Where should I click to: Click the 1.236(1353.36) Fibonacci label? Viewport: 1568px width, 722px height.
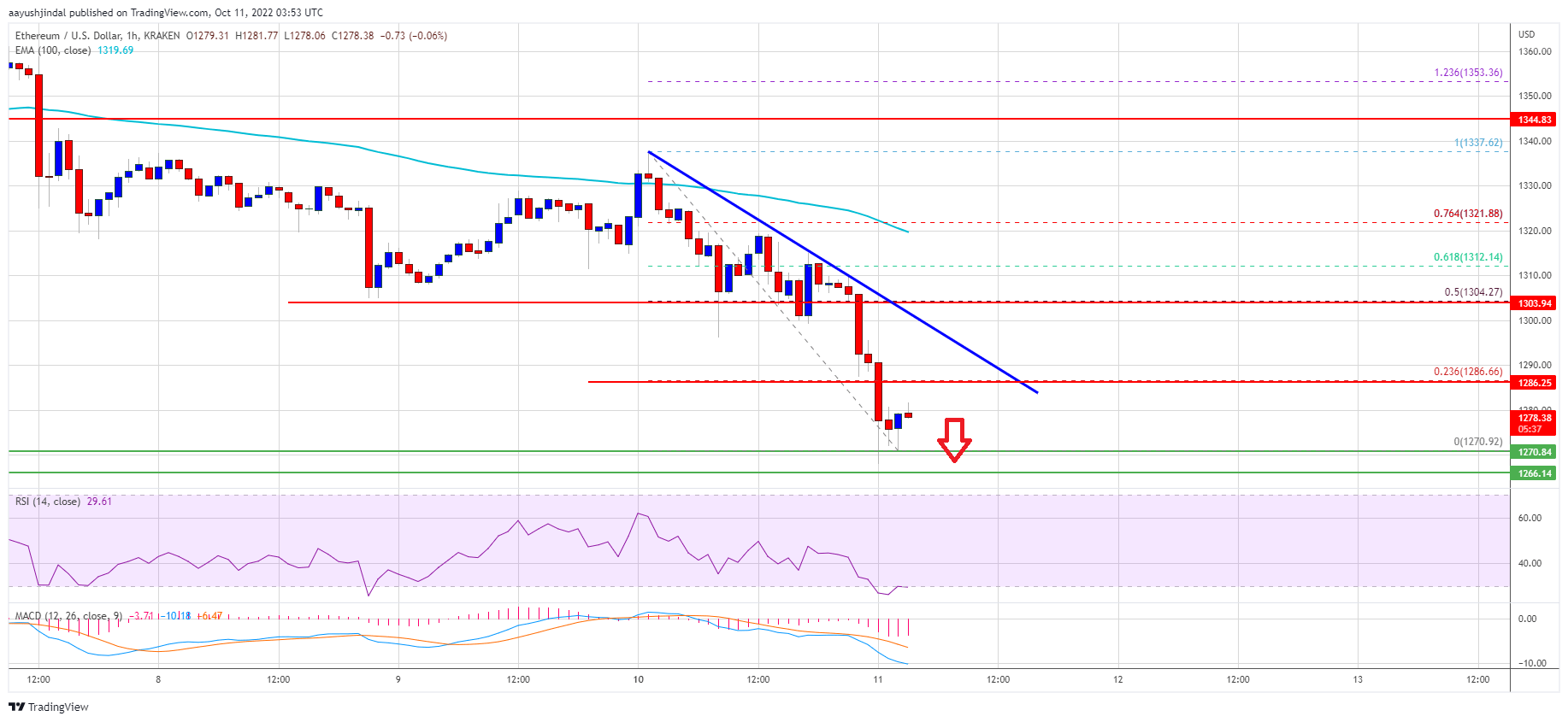coord(1468,73)
